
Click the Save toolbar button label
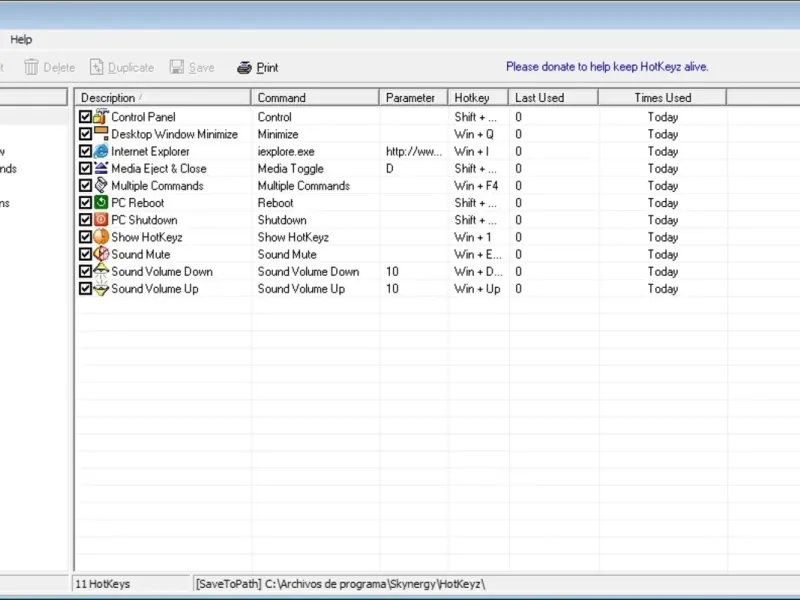[202, 67]
